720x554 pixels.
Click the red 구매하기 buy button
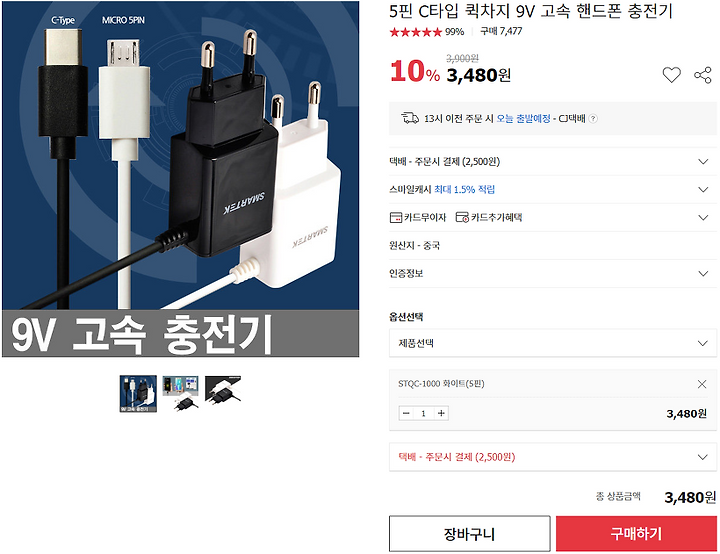(636, 534)
